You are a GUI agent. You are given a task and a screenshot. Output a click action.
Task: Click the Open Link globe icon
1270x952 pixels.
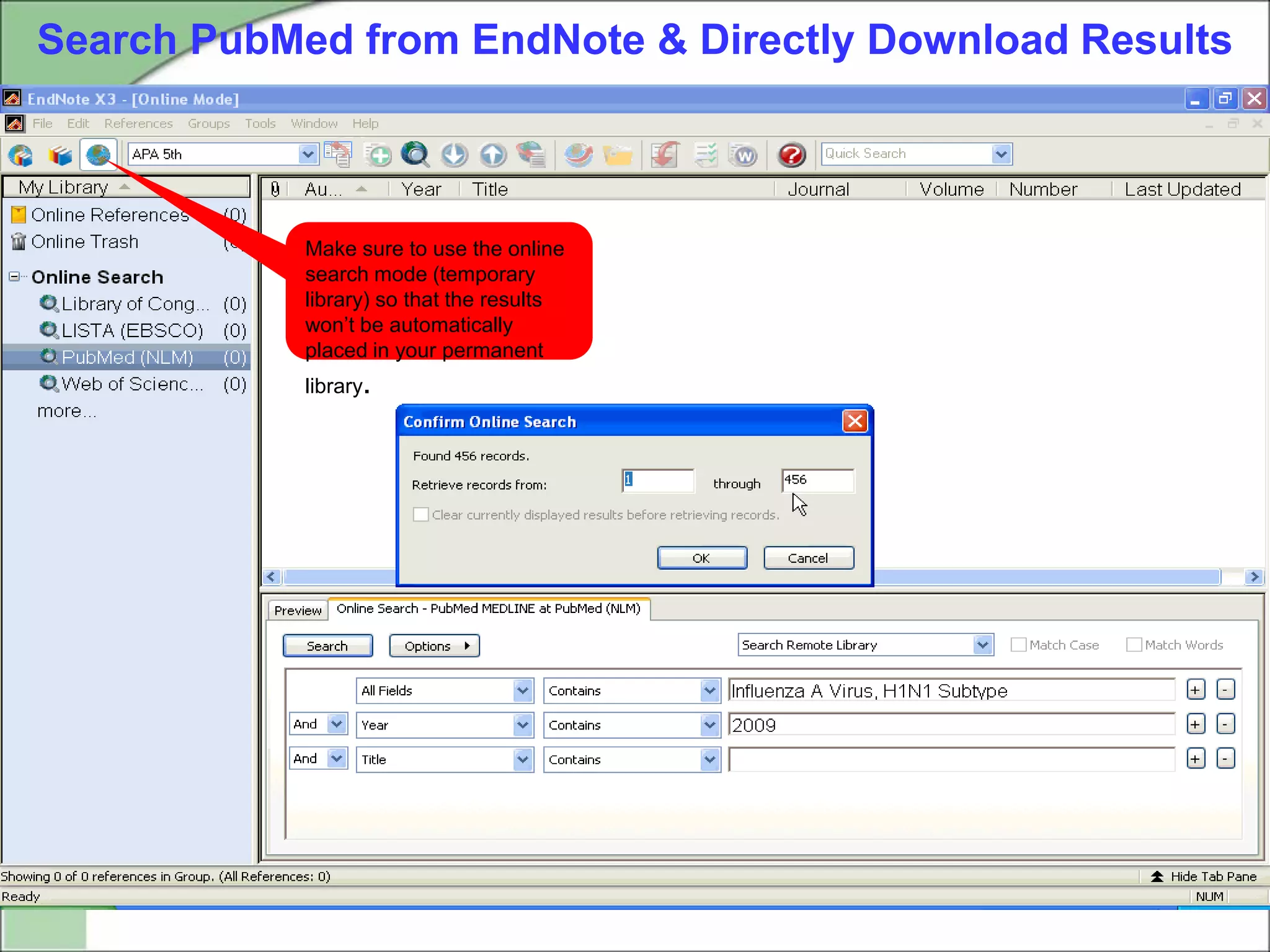pos(579,155)
